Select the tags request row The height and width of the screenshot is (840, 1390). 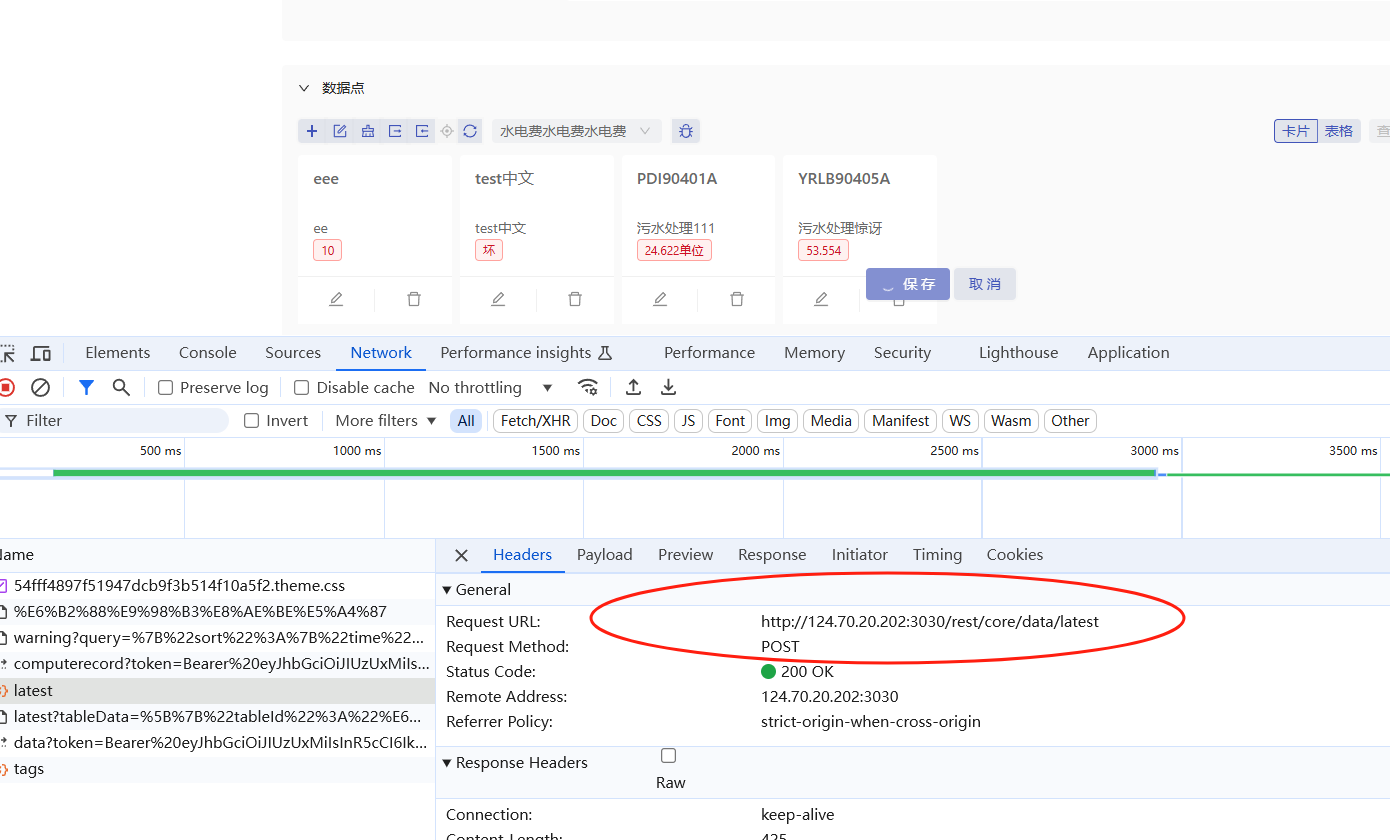217,769
